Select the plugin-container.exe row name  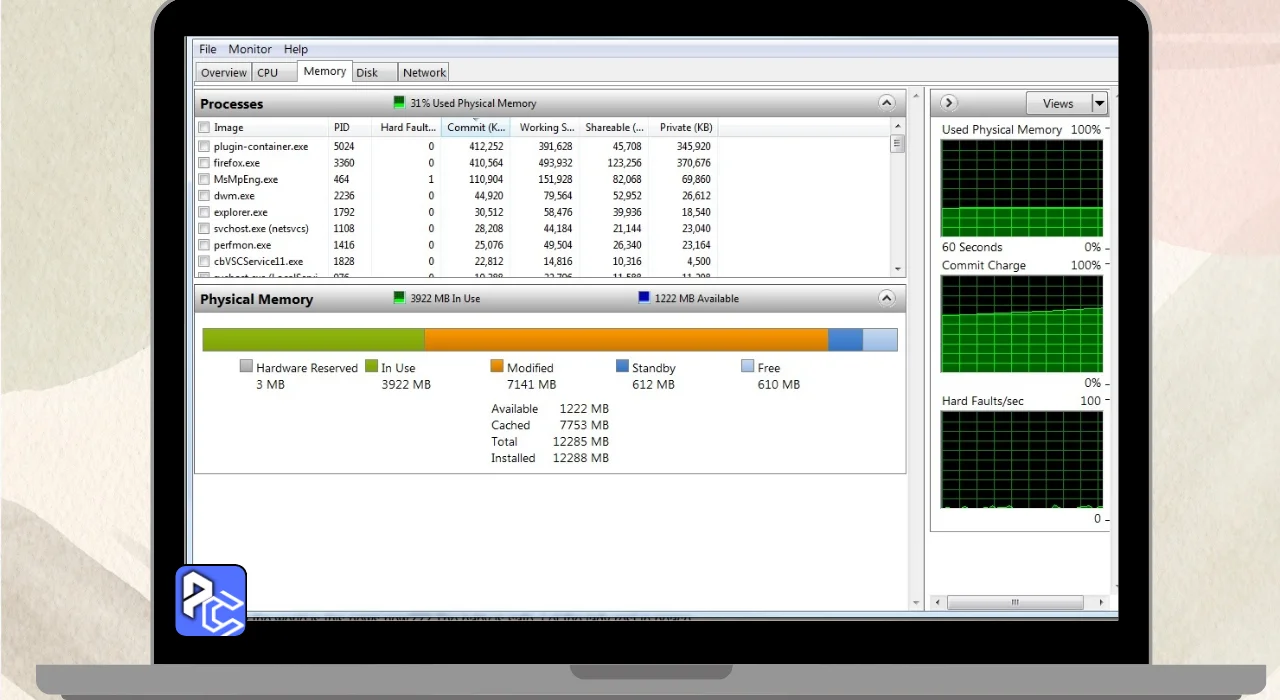click(x=261, y=146)
